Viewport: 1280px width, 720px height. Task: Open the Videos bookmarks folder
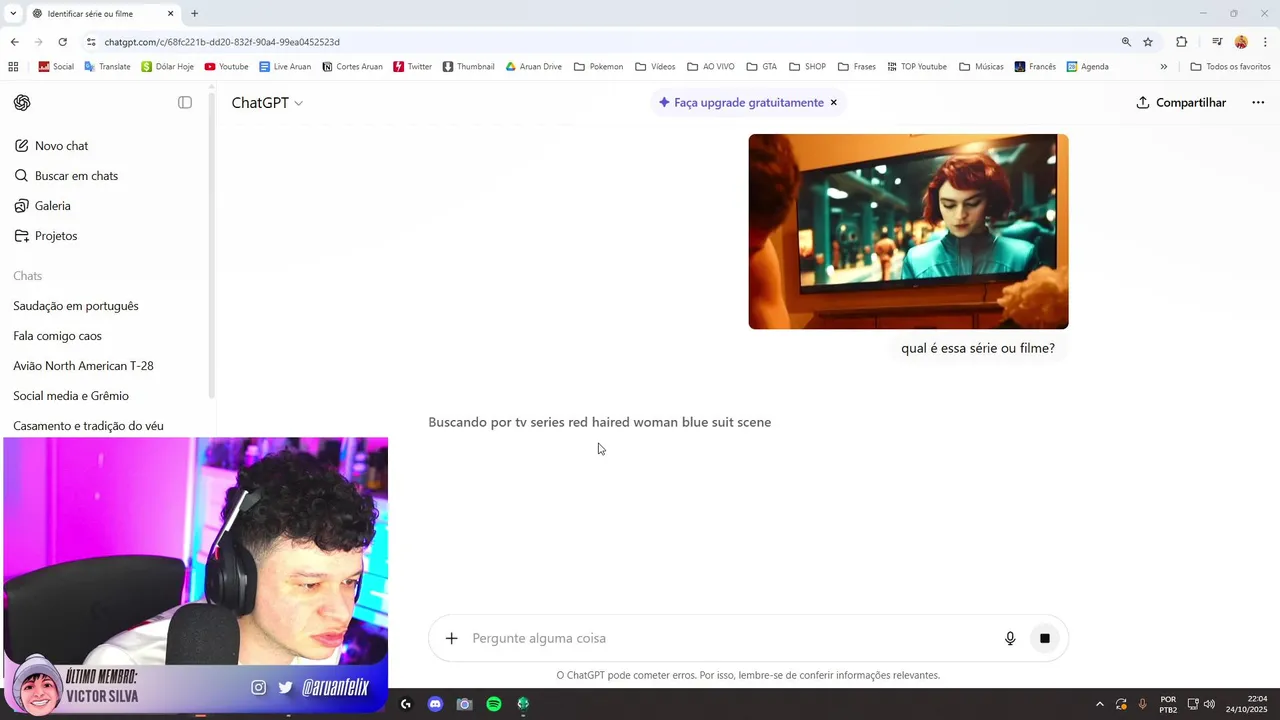pyautogui.click(x=655, y=67)
